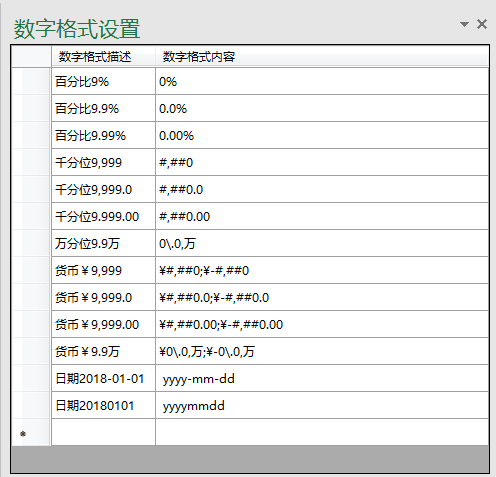
Task: Click the ¥#,##0.0;¥-#,##0.0 format cell
Action: (x=322, y=298)
